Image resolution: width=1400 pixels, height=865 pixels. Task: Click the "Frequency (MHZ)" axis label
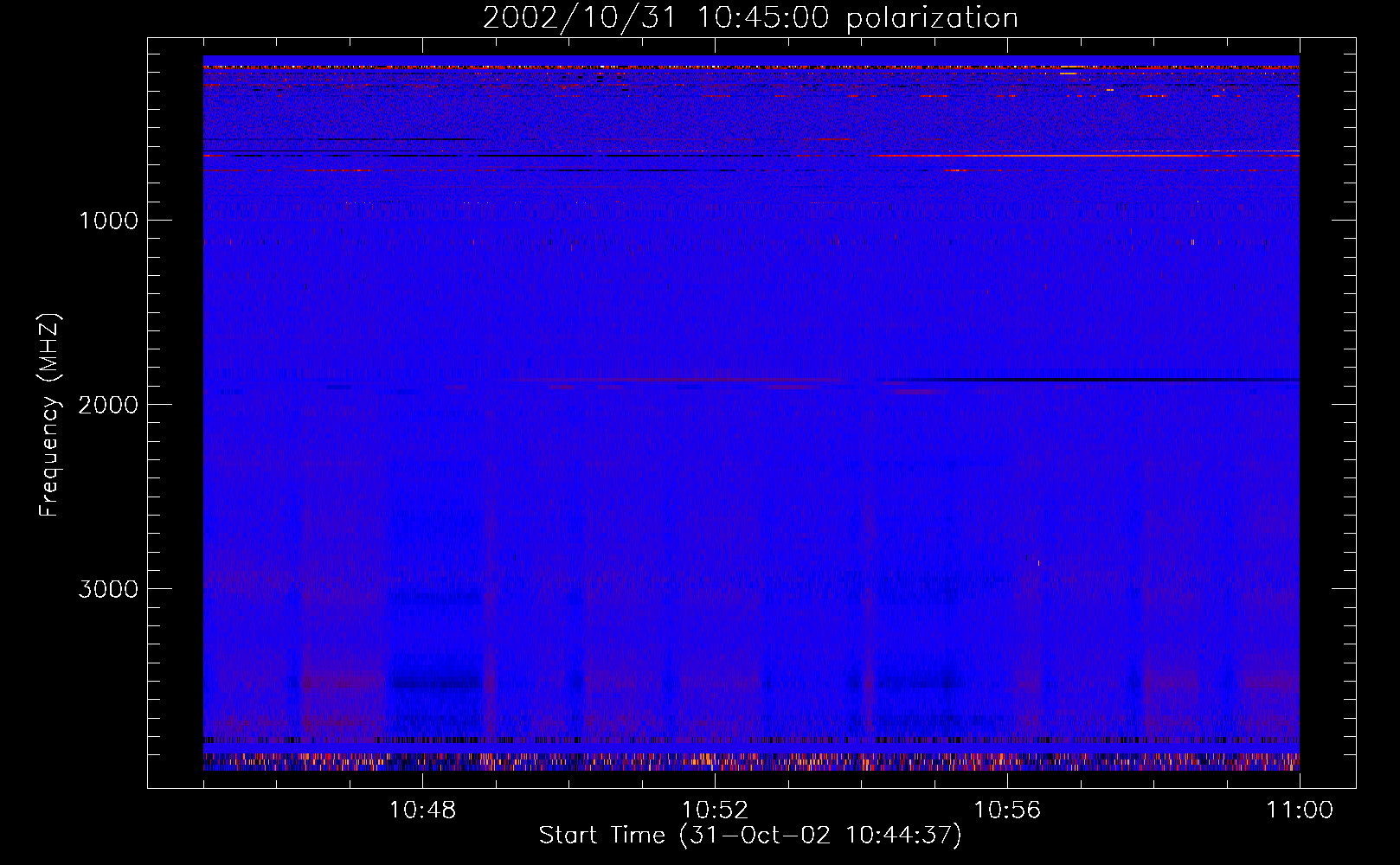[50, 414]
